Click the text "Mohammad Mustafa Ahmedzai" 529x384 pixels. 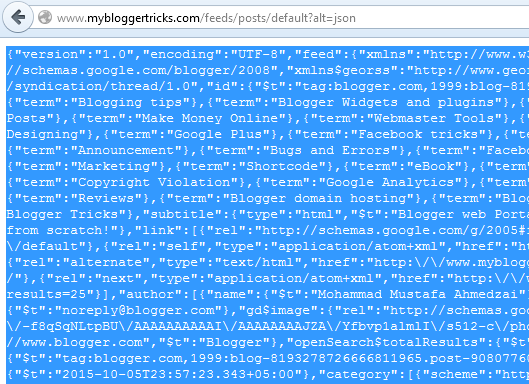[418, 295]
